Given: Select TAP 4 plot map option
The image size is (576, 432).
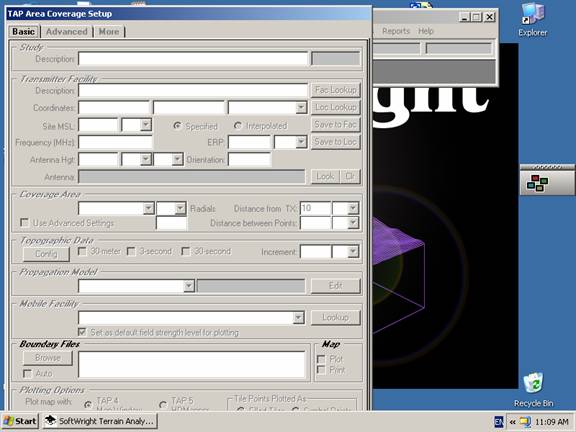Looking at the screenshot, I should click(x=88, y=405).
